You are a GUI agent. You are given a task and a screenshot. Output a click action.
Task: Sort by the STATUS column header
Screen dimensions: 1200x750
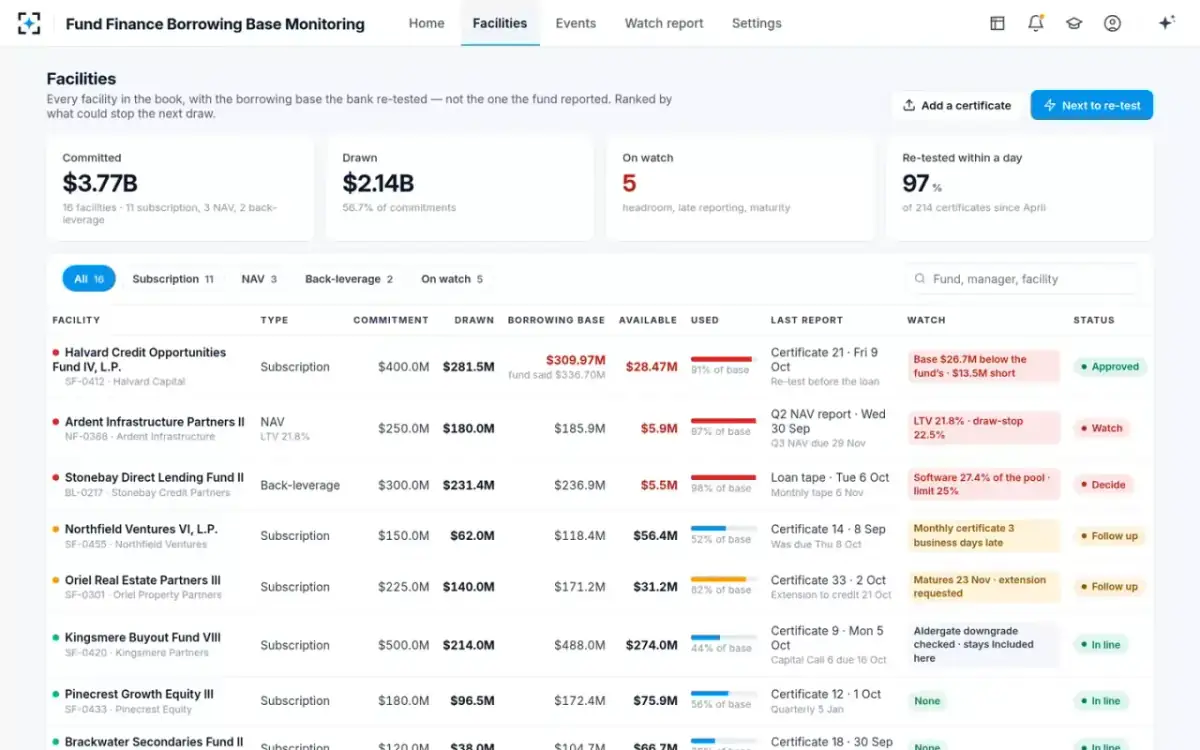point(1094,320)
